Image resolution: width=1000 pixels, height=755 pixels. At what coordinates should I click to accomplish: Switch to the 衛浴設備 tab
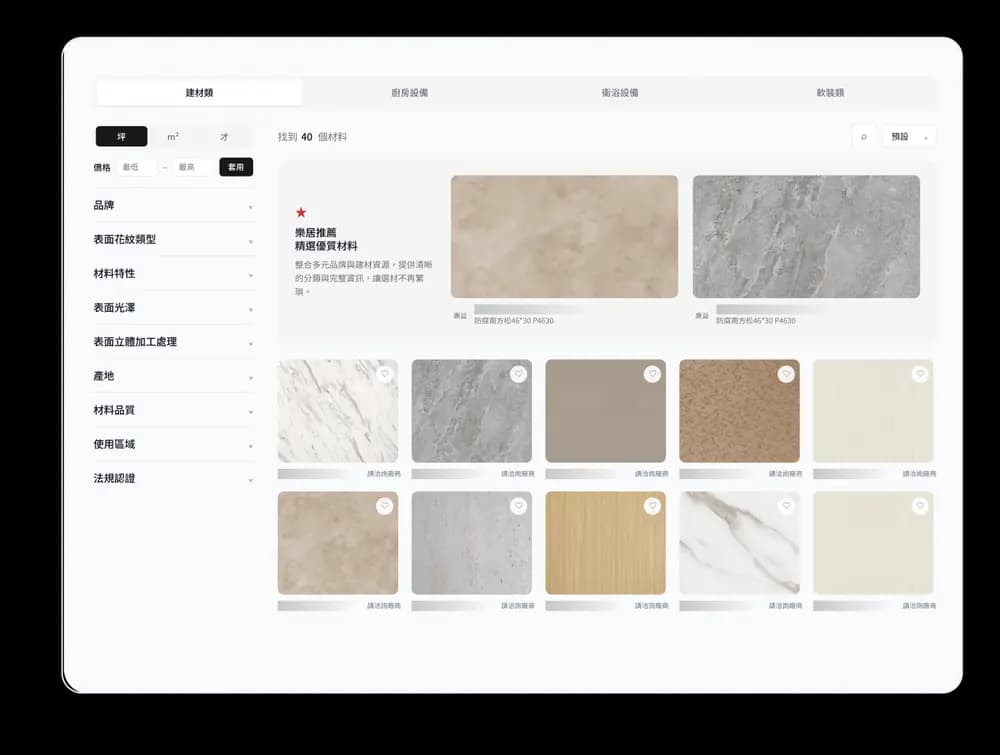click(620, 92)
